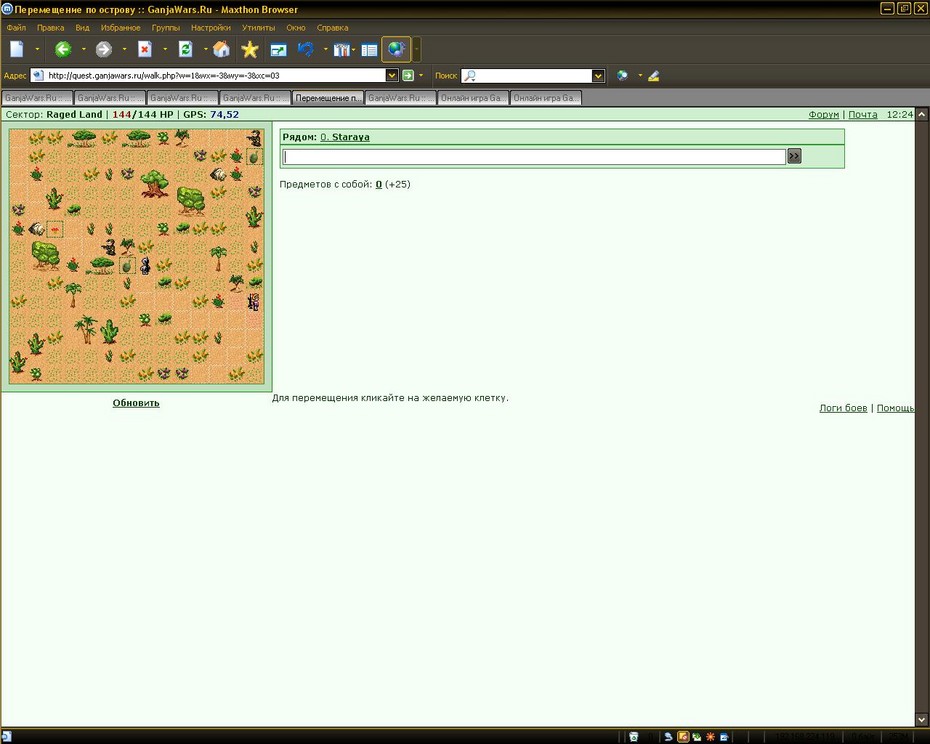Open the Stop button dropdown arrow
The height and width of the screenshot is (744, 930).
tap(165, 49)
